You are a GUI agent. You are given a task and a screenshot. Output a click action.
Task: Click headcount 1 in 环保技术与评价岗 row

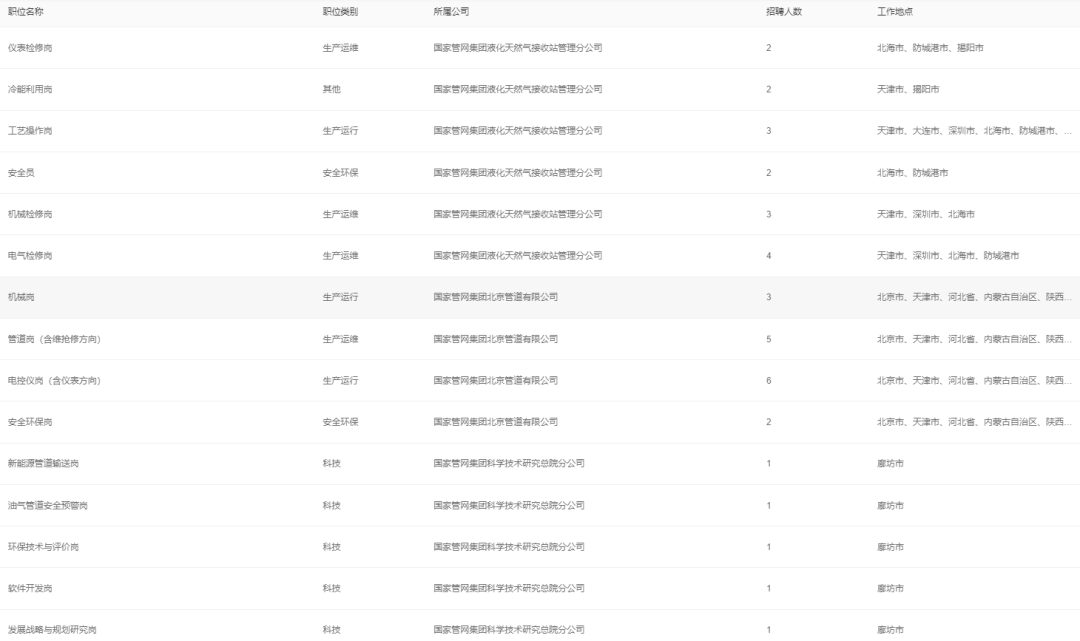[x=769, y=547]
